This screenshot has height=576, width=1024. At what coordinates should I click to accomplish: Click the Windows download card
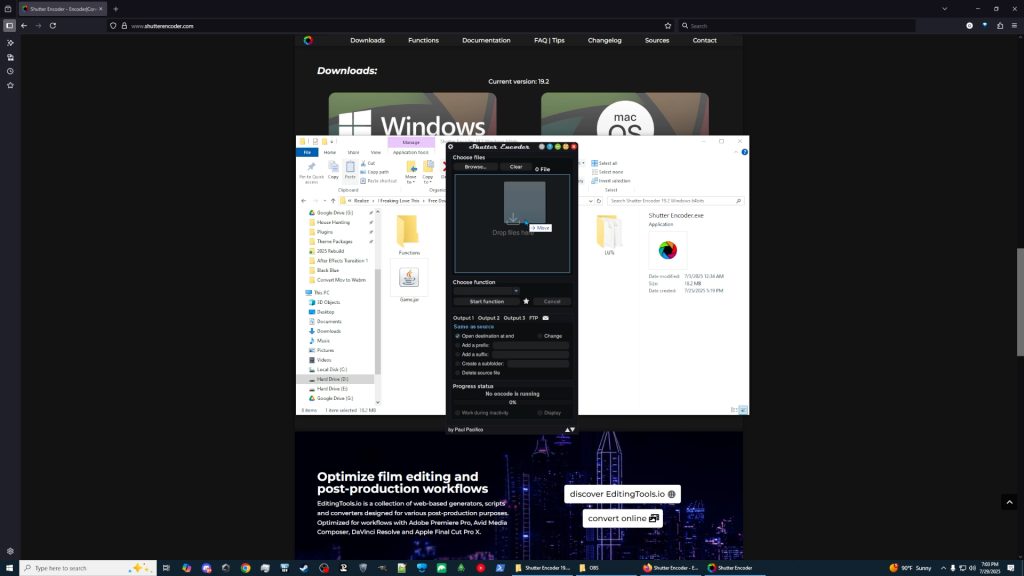point(412,114)
